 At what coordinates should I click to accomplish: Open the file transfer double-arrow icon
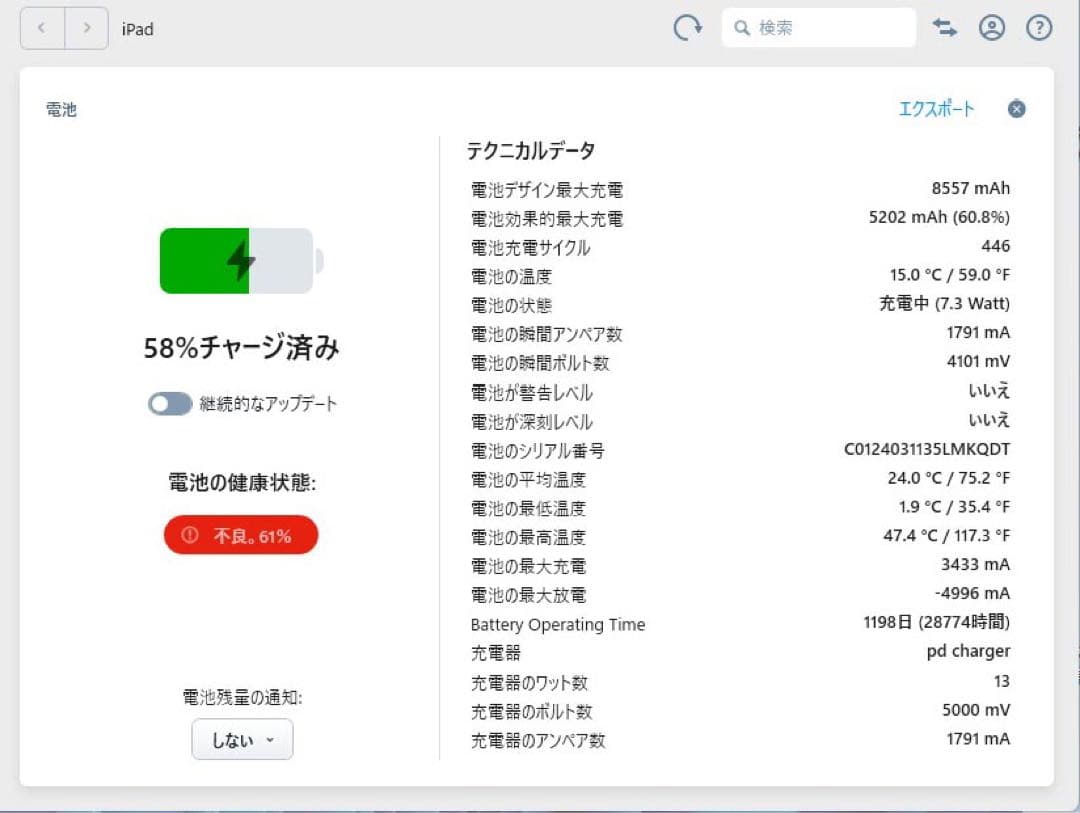tap(944, 28)
